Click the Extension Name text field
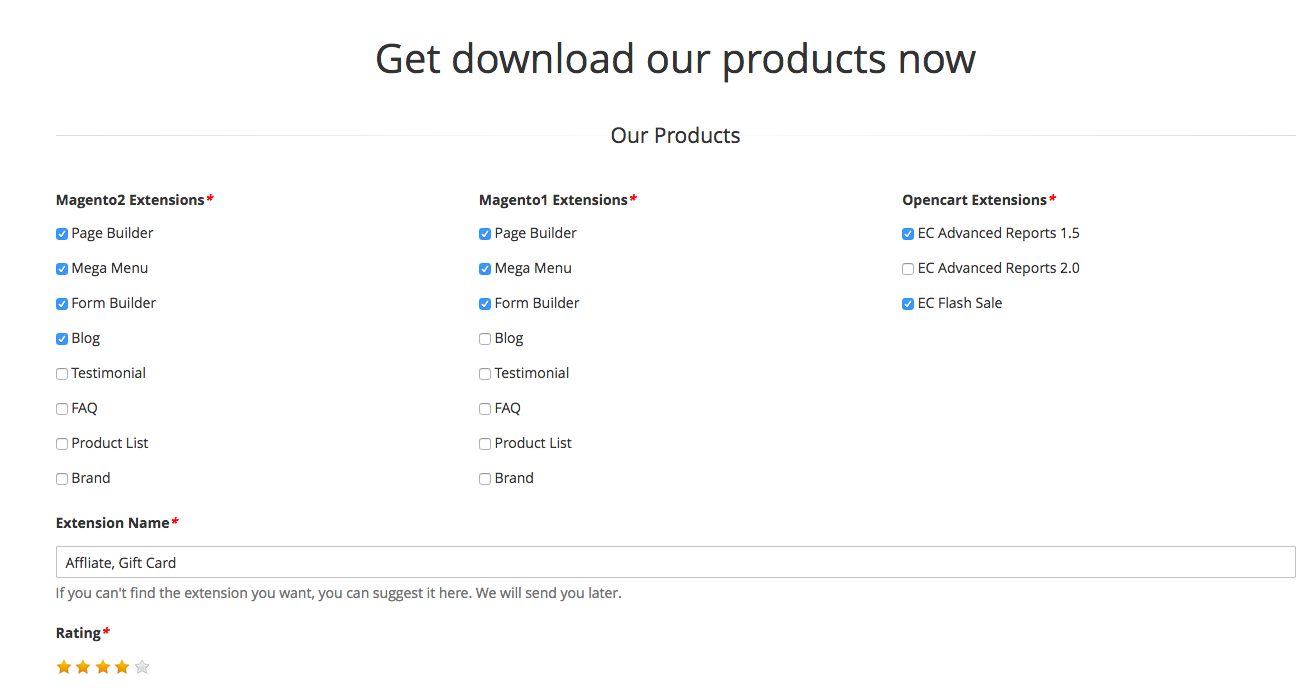The height and width of the screenshot is (695, 1312). [675, 563]
